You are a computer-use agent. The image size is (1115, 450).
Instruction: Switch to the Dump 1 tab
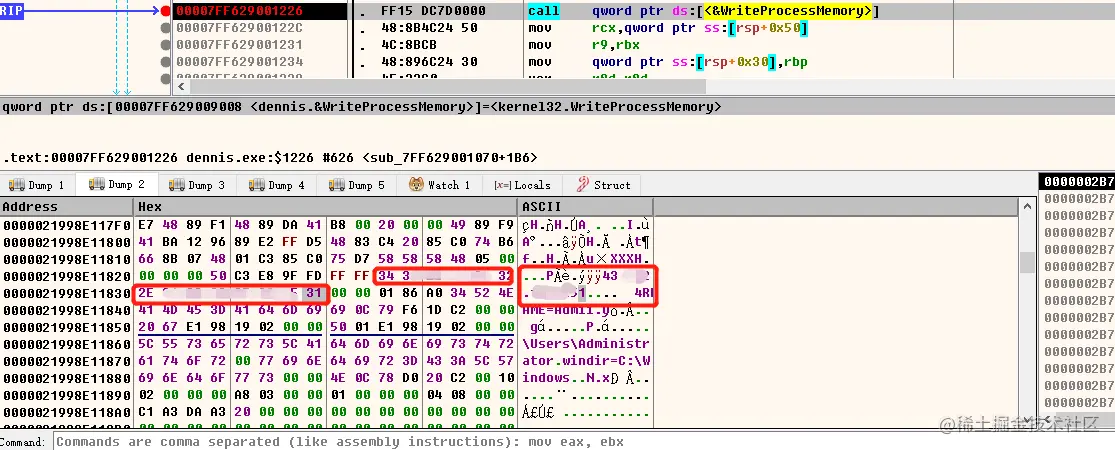tap(37, 185)
